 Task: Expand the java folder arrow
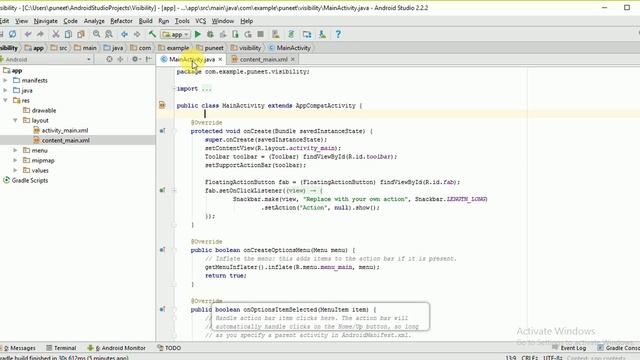coord(5,91)
